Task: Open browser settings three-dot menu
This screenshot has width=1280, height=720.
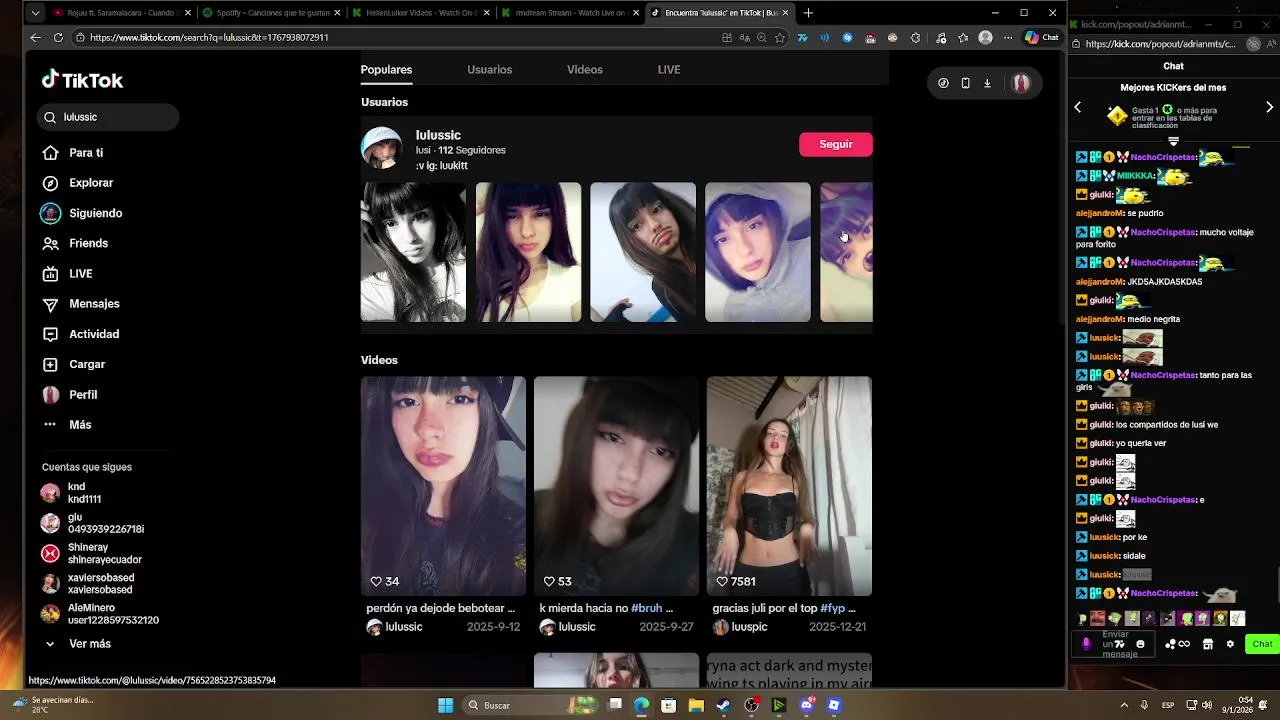Action: (x=1008, y=37)
